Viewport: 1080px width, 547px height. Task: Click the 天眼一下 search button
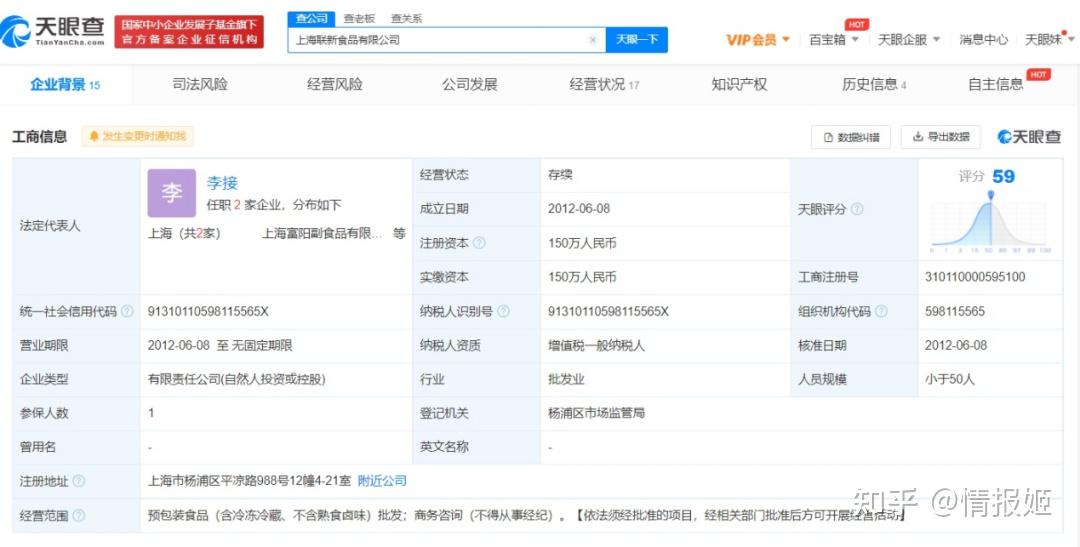636,40
